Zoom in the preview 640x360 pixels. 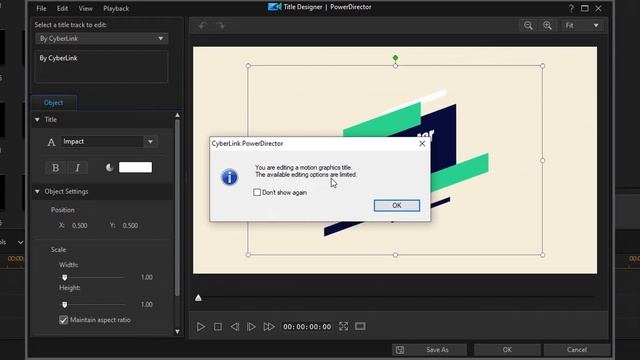click(x=547, y=26)
